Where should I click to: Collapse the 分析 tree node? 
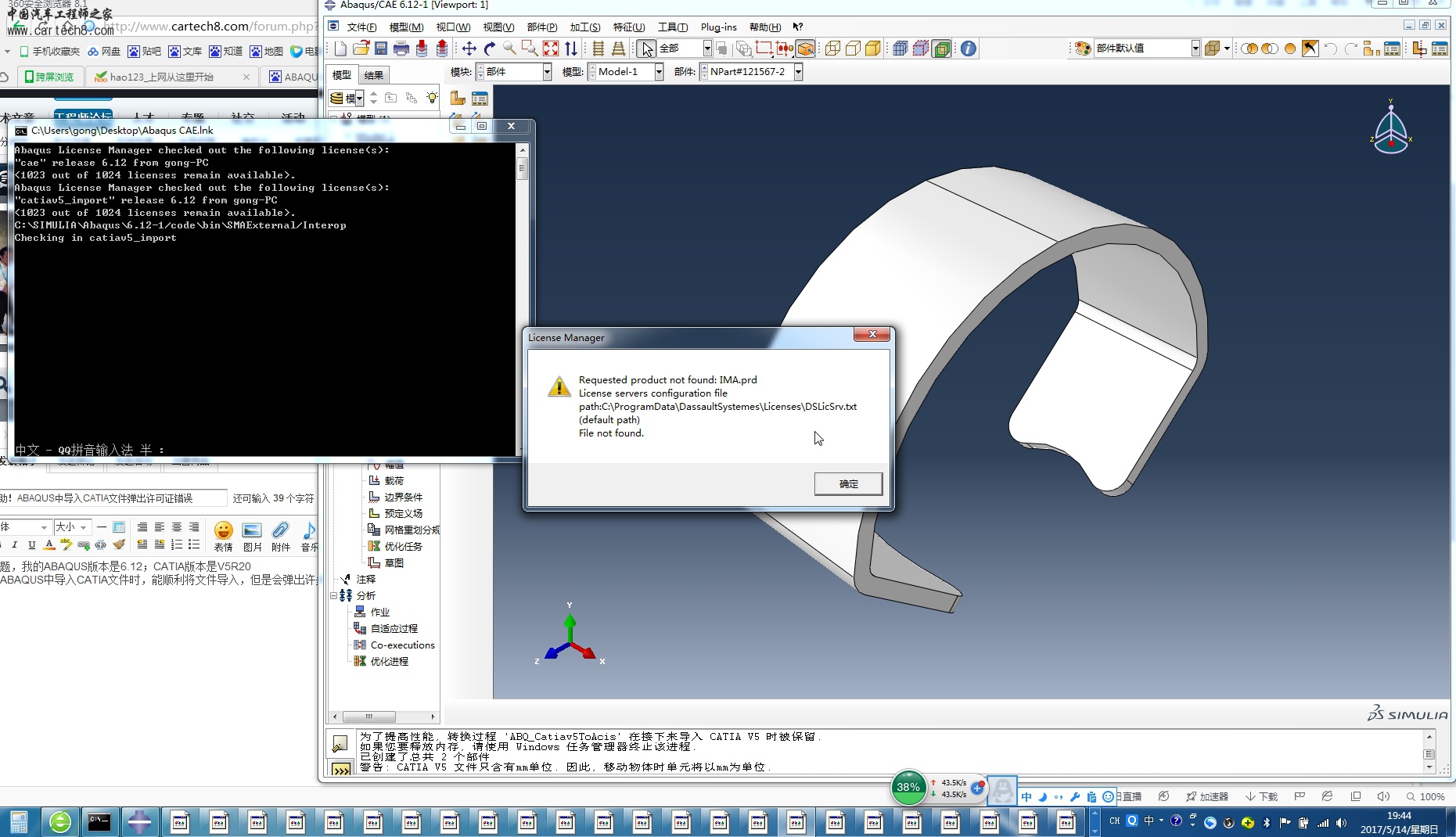click(x=333, y=595)
